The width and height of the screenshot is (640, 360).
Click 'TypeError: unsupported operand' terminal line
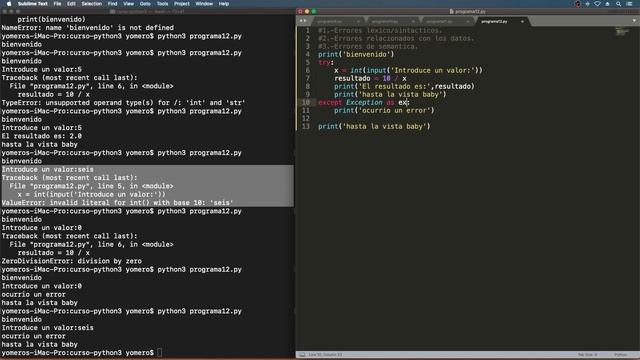click(x=124, y=103)
